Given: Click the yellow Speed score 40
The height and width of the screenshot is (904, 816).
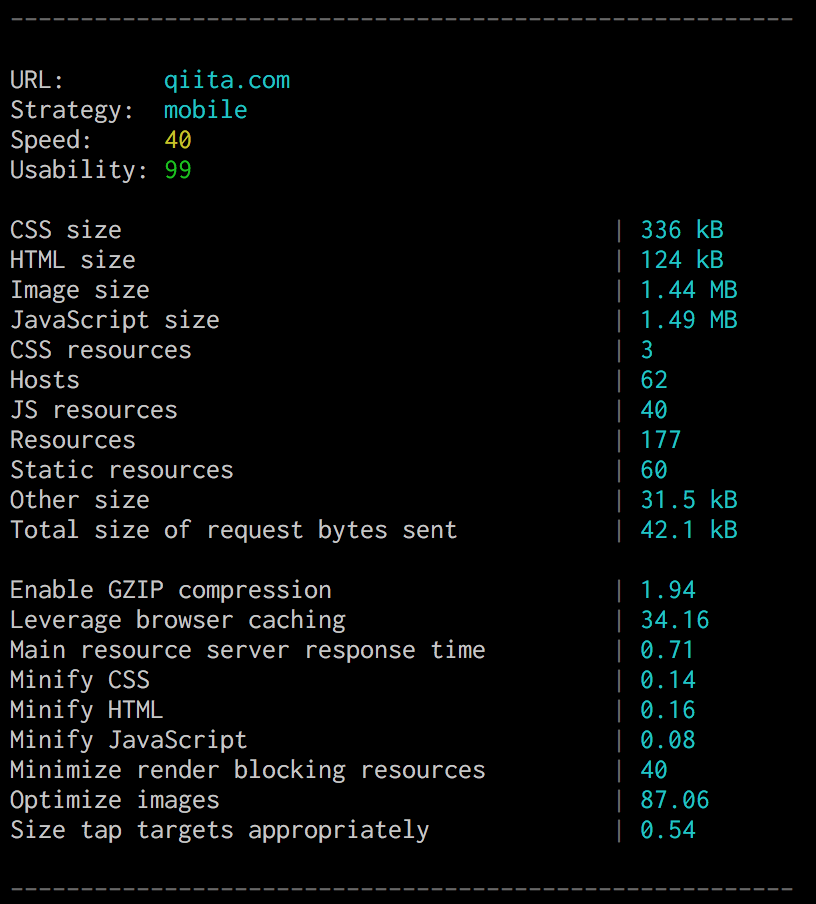Looking at the screenshot, I should click(178, 141).
